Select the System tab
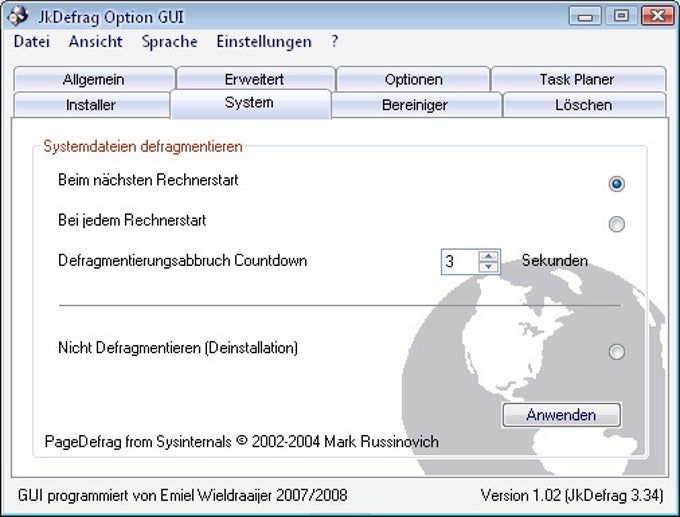This screenshot has width=680, height=517. (x=249, y=103)
